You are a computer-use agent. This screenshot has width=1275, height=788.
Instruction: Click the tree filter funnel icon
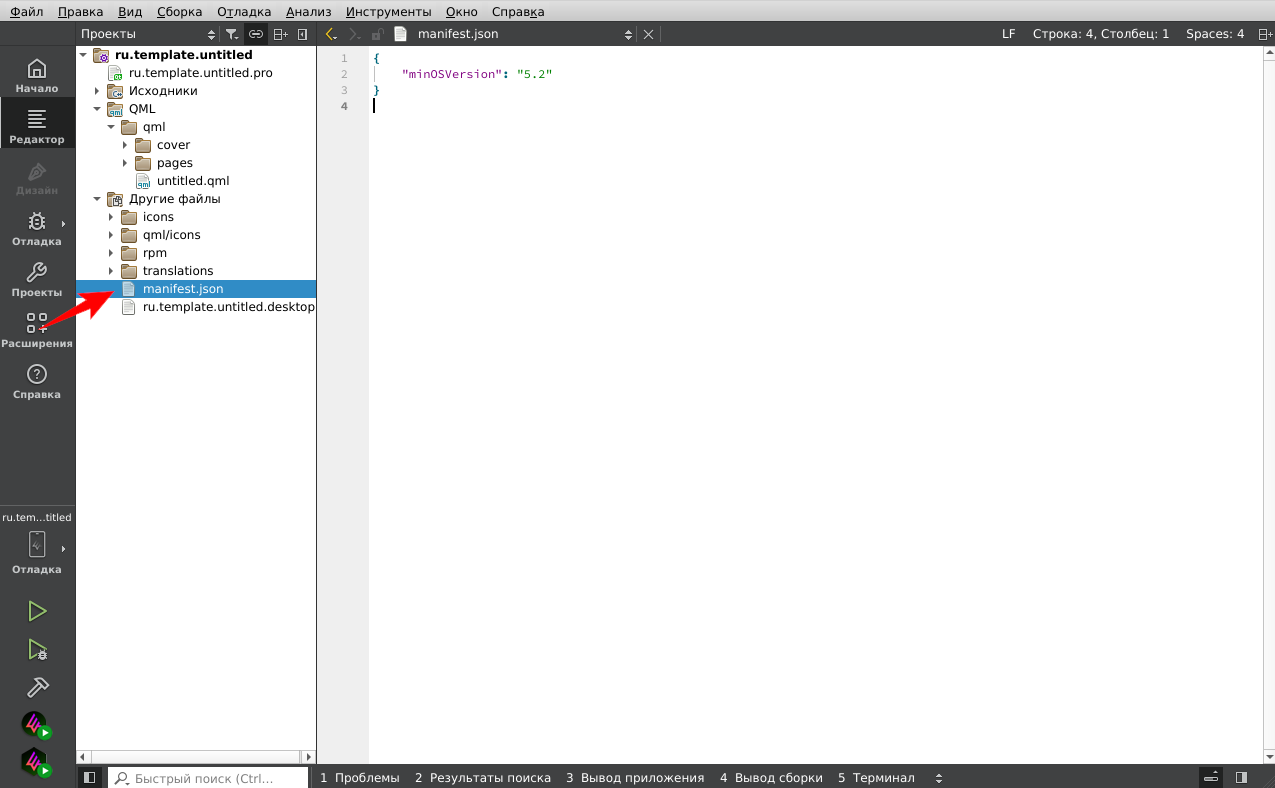point(232,34)
